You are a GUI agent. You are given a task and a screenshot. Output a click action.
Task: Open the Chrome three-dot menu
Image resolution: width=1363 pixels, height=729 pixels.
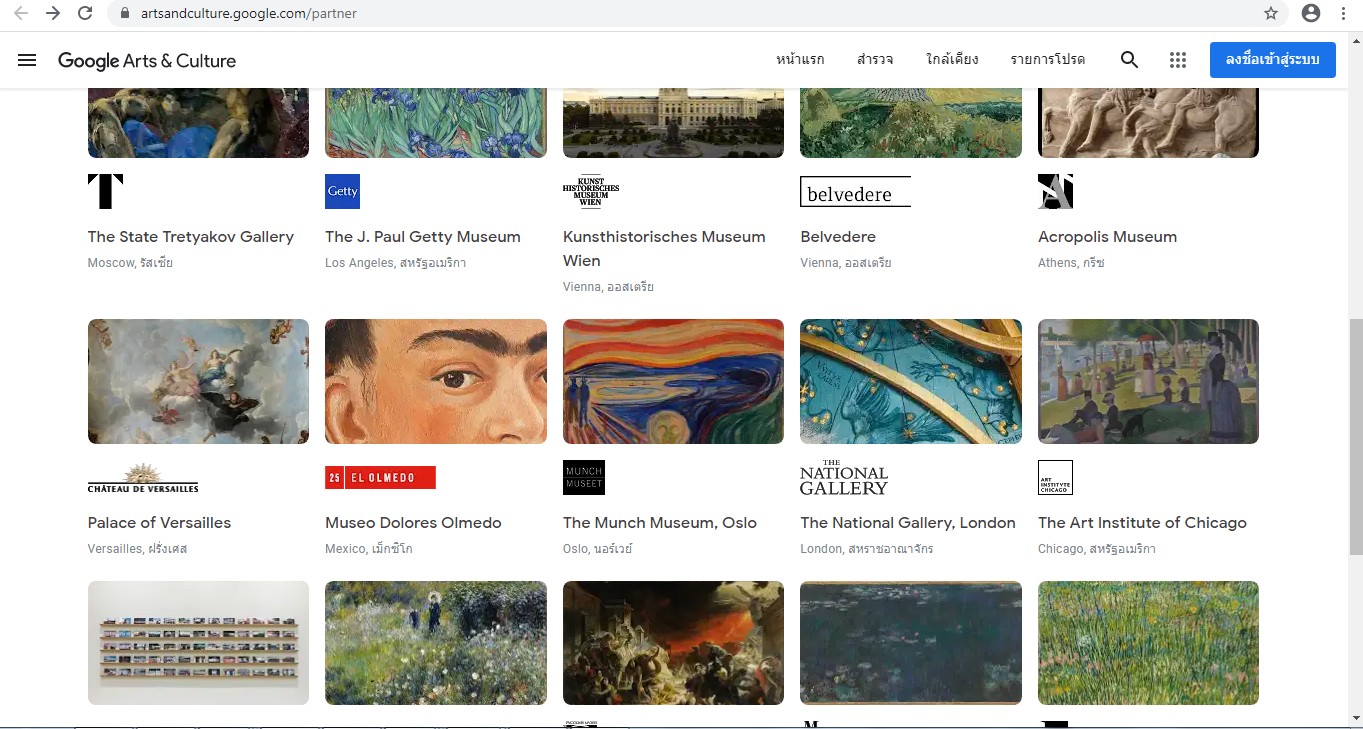point(1343,13)
